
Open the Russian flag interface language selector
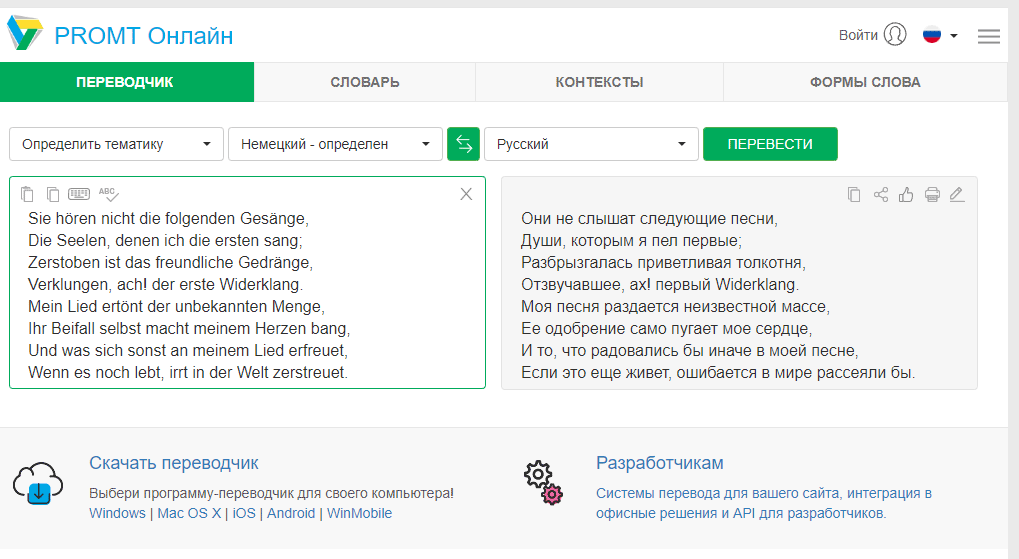[x=940, y=36]
